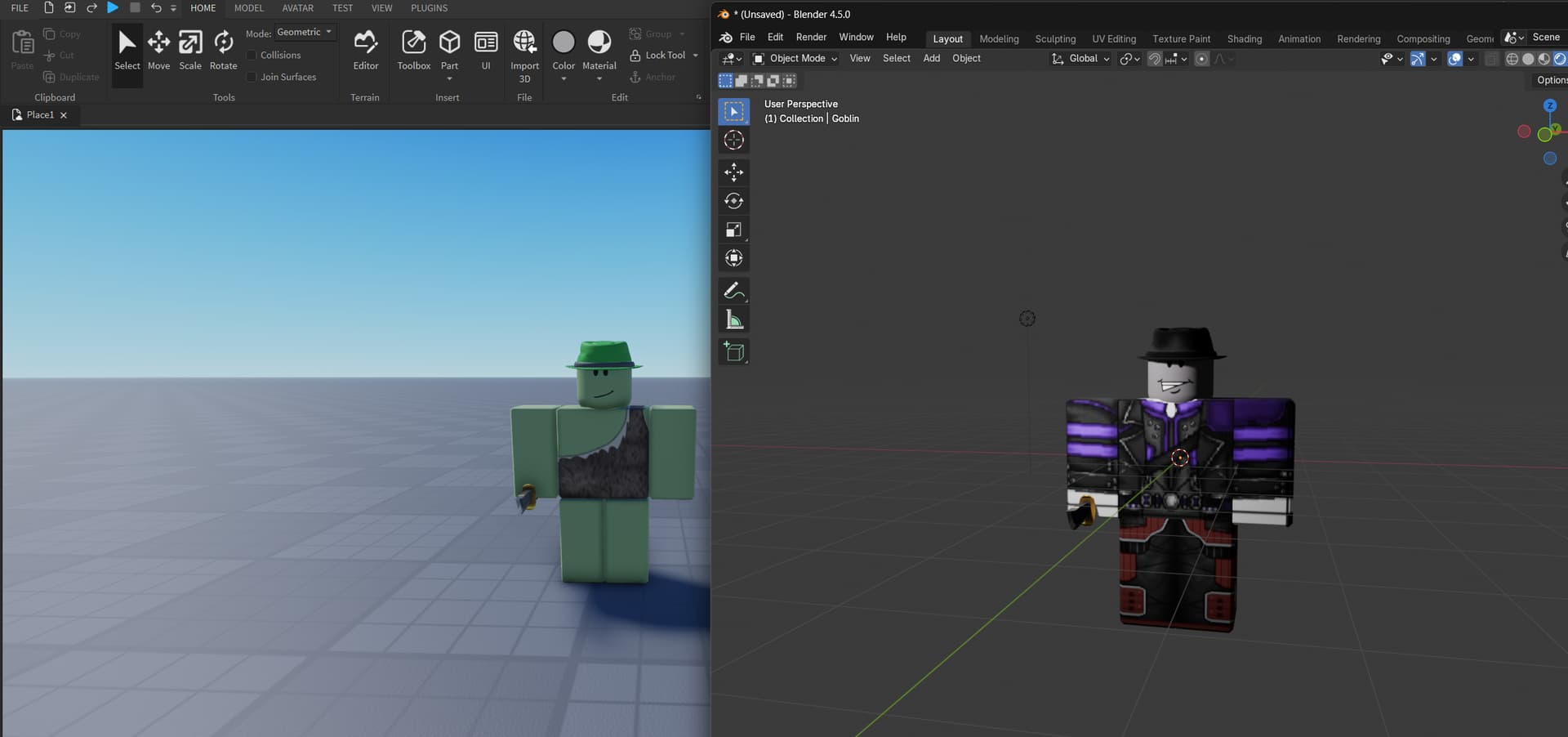Open the Terrain Editor
This screenshot has height=737, width=1568.
click(365, 49)
